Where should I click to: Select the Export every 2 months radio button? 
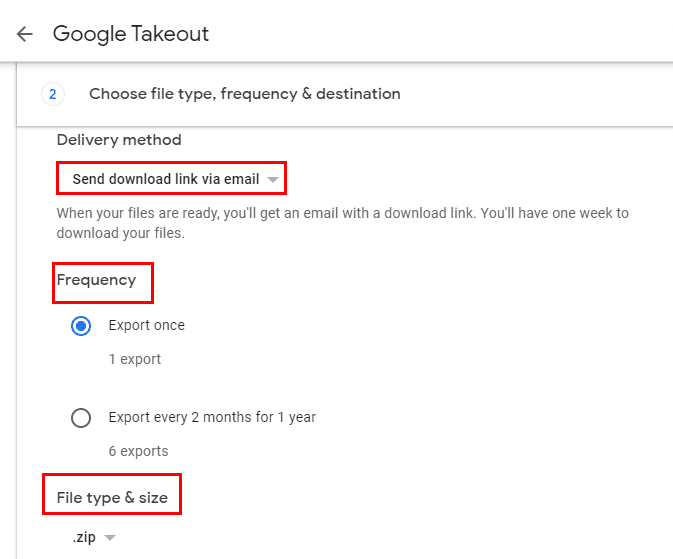click(x=82, y=418)
